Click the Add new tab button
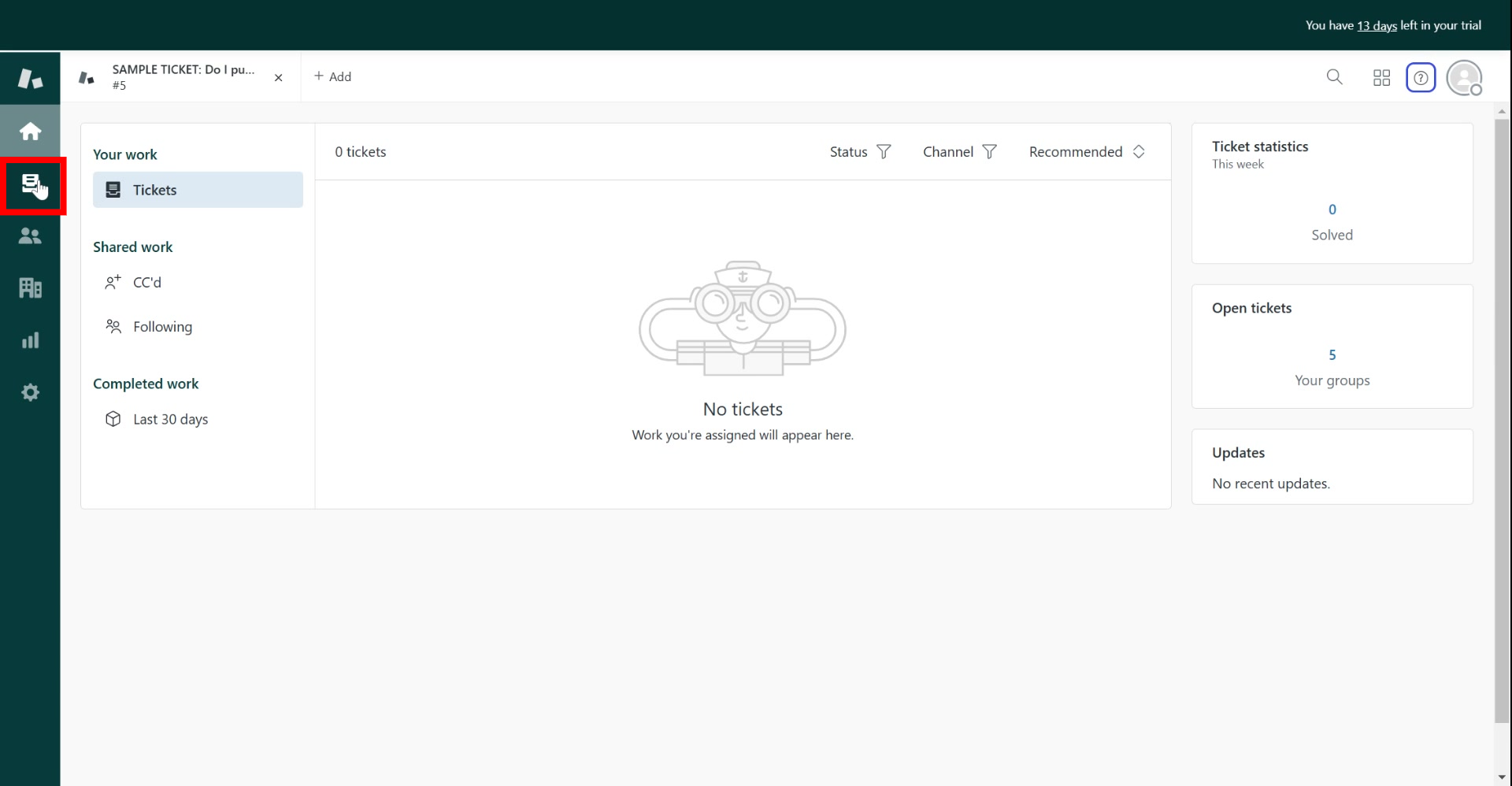This screenshot has height=786, width=1512. (332, 76)
